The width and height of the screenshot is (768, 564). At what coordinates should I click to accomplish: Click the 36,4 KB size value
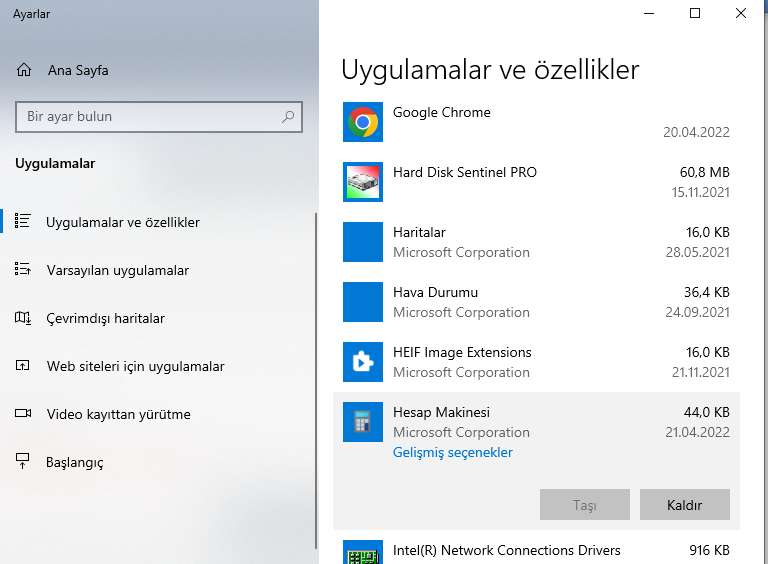pos(707,292)
